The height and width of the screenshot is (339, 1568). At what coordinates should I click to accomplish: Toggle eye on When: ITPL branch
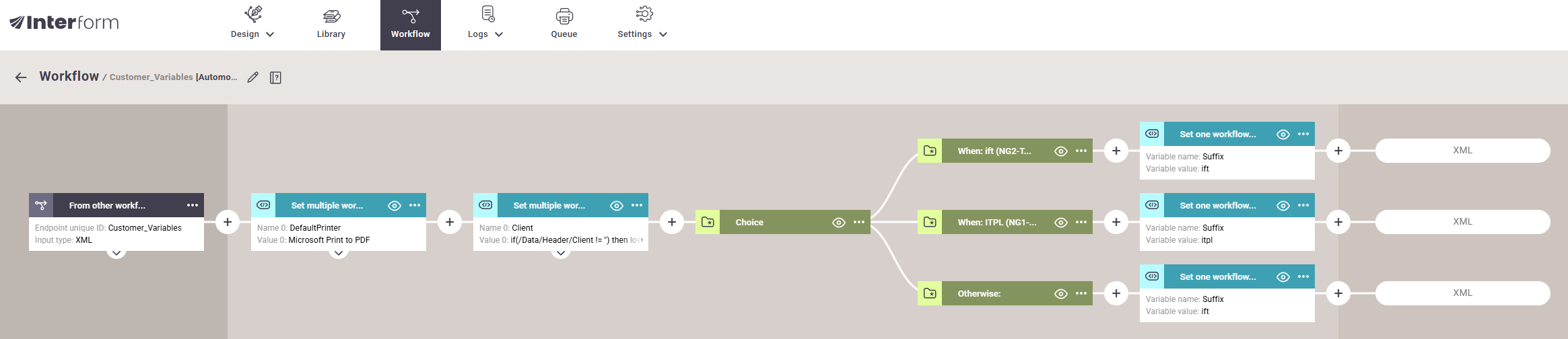point(1060,222)
